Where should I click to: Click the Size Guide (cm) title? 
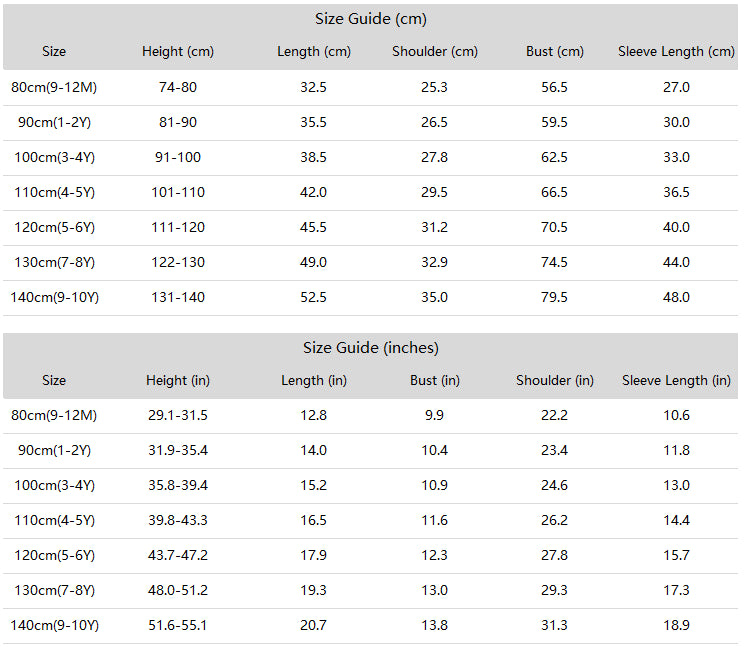click(370, 19)
